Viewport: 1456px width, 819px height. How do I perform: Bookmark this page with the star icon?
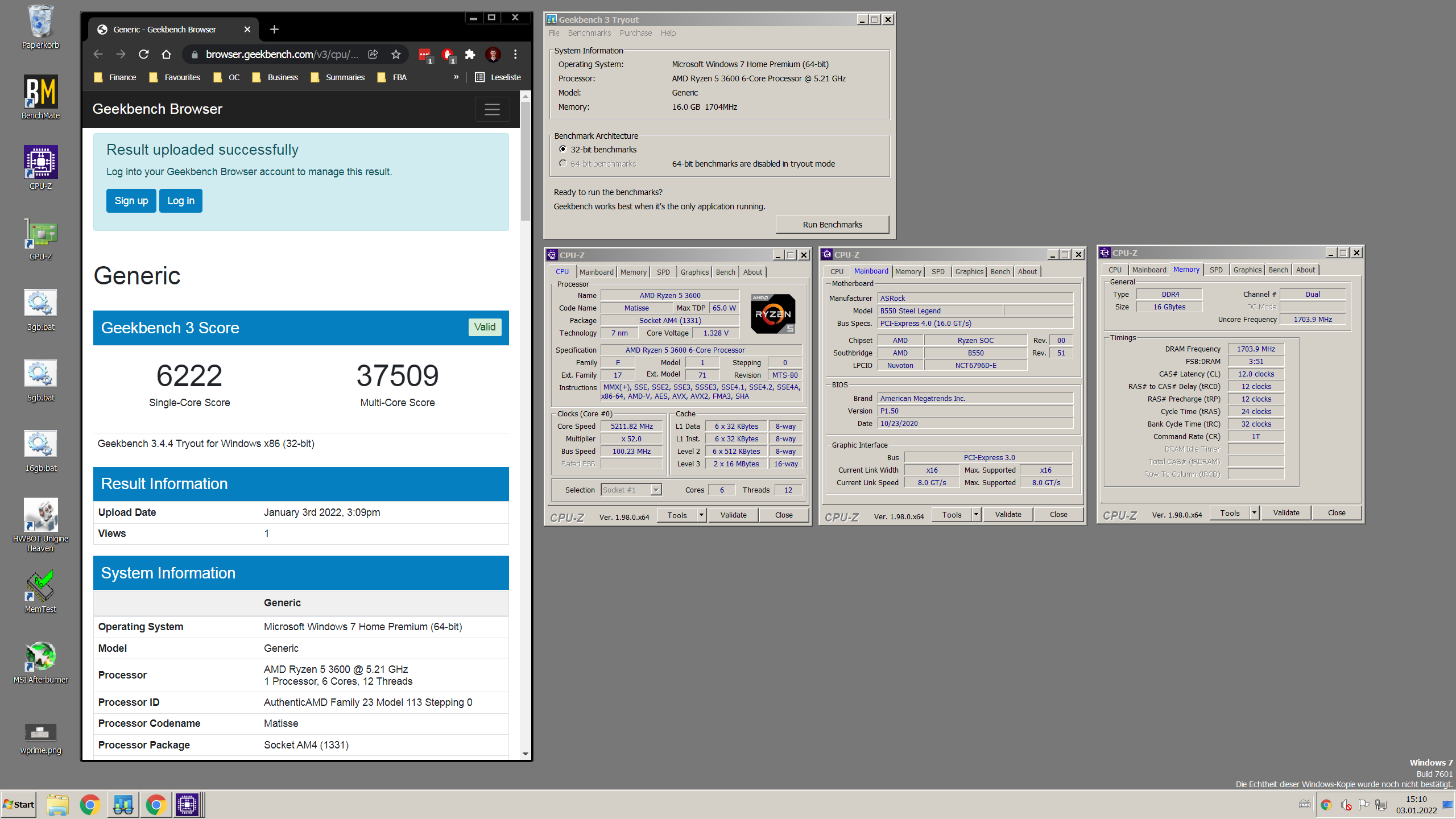396,54
